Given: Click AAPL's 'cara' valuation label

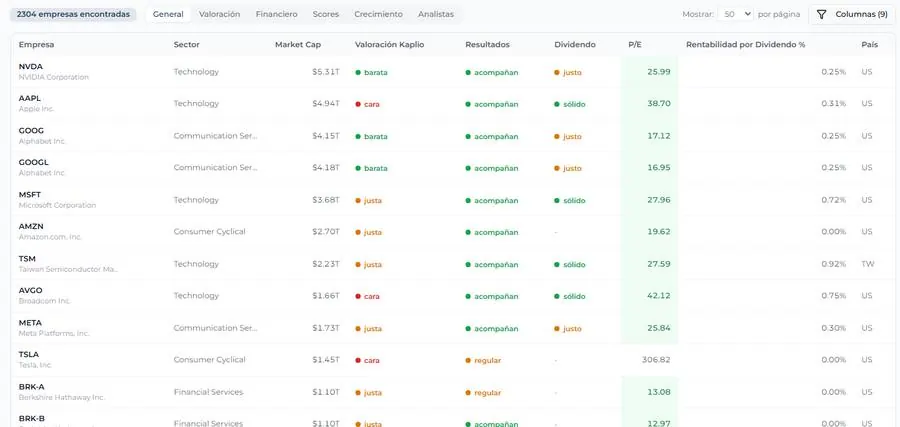Looking at the screenshot, I should click(367, 104).
